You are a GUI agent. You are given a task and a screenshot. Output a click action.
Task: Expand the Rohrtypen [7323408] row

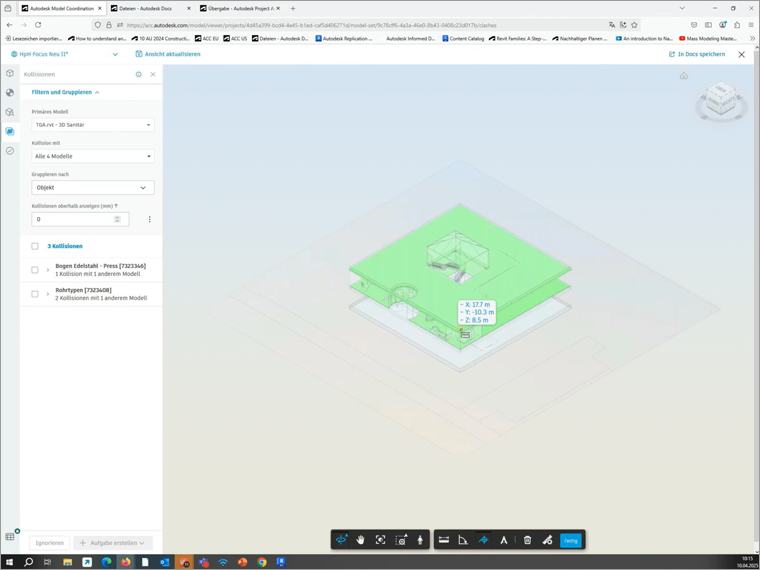(48, 294)
